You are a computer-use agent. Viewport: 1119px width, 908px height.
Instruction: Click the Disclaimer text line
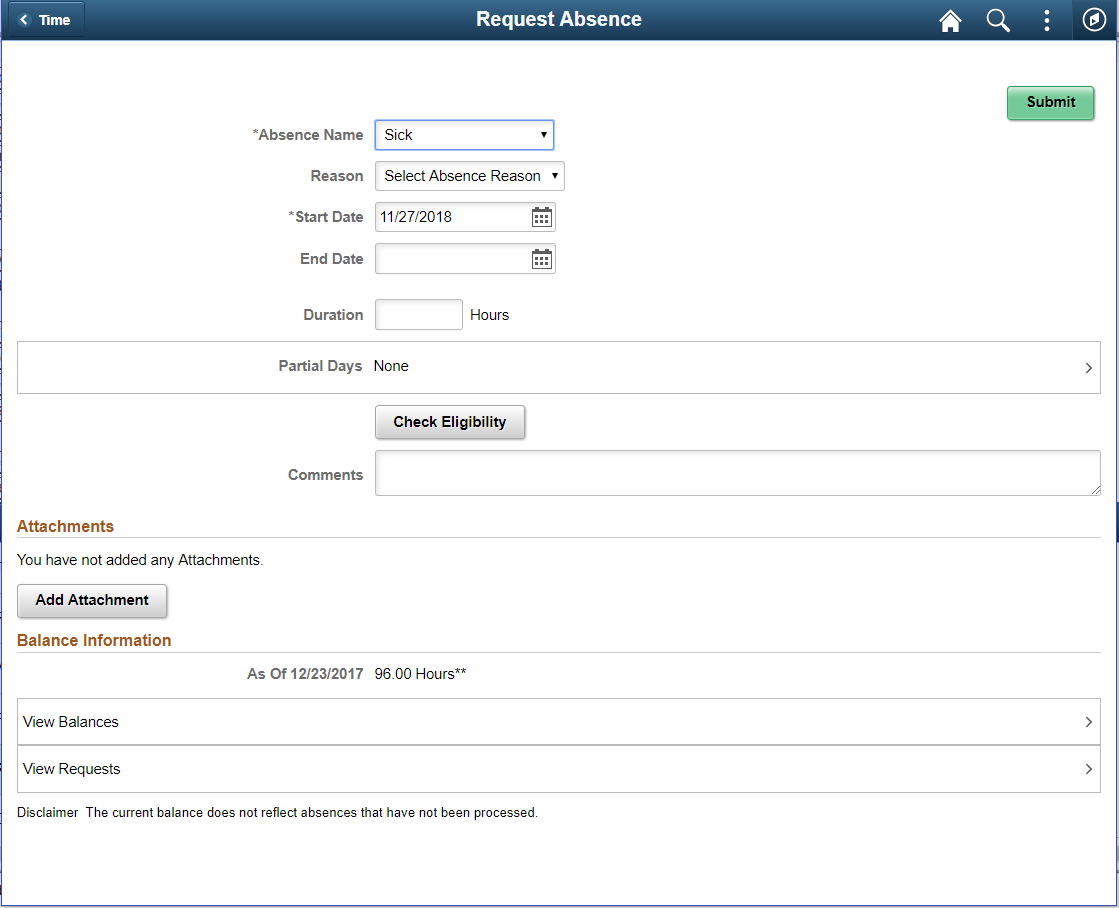pos(278,812)
